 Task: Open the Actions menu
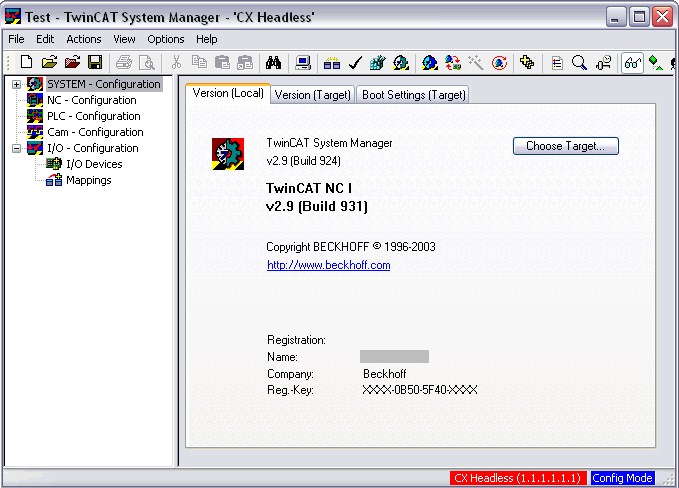pyautogui.click(x=84, y=39)
